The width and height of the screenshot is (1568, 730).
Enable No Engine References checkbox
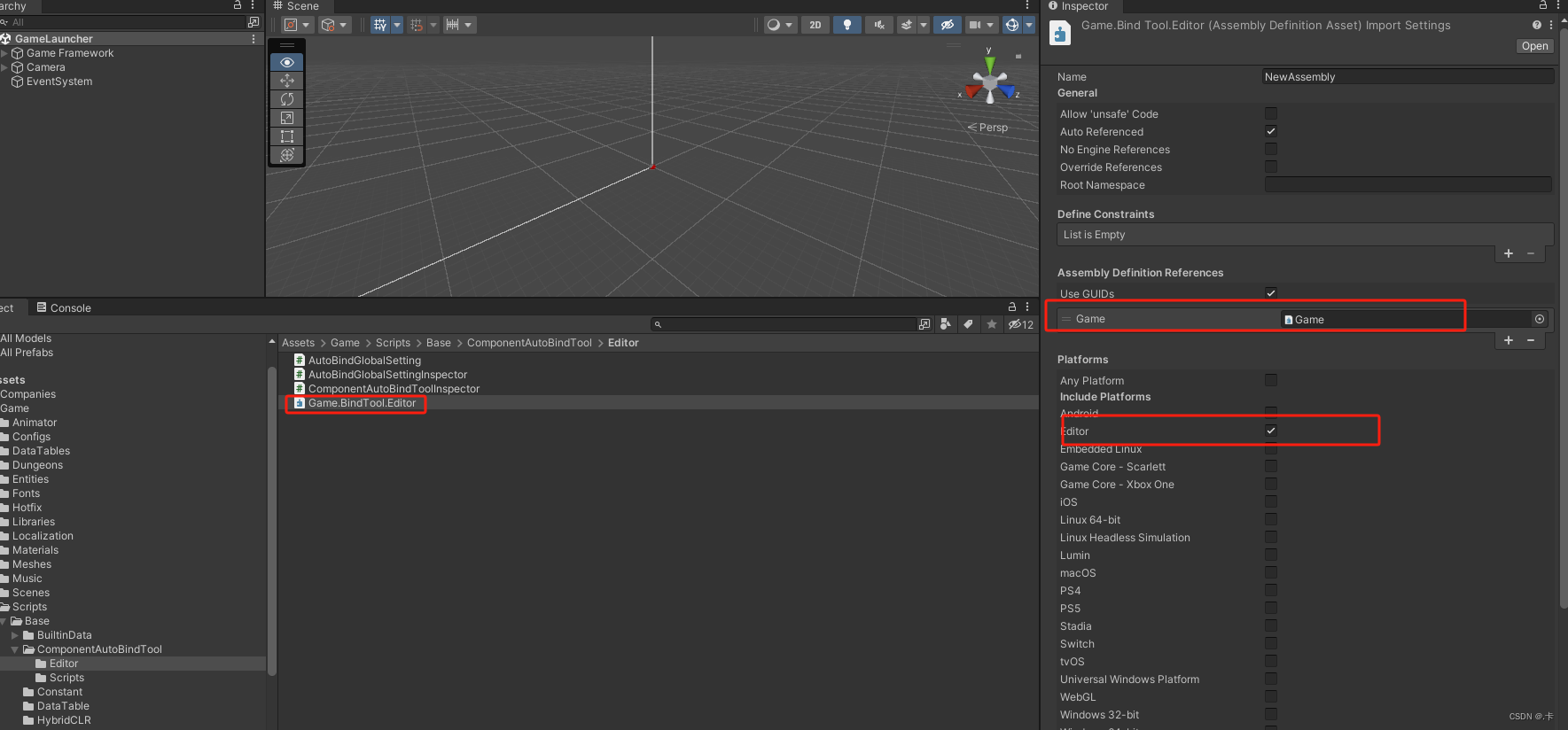click(1271, 149)
